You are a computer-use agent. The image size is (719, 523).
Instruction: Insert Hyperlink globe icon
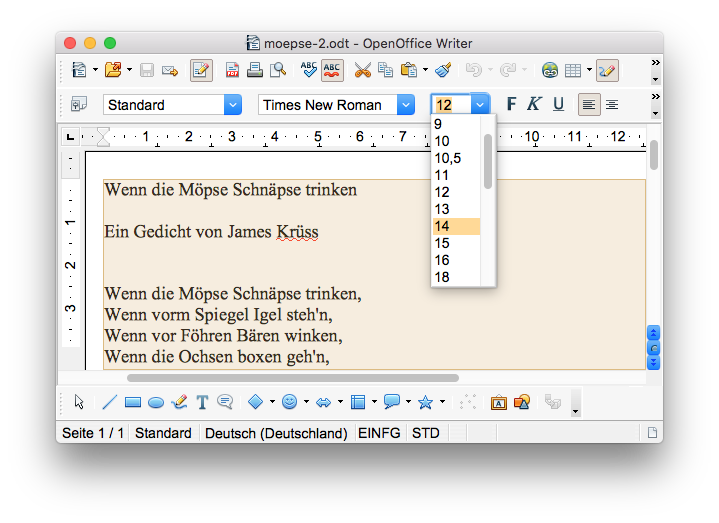(x=550, y=70)
